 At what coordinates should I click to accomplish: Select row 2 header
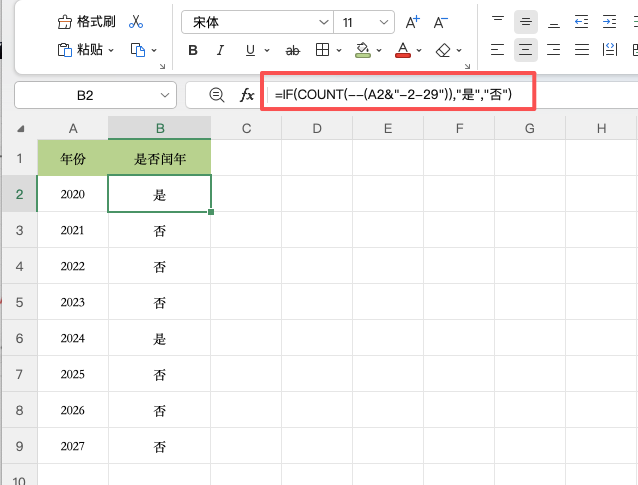[x=19, y=194]
